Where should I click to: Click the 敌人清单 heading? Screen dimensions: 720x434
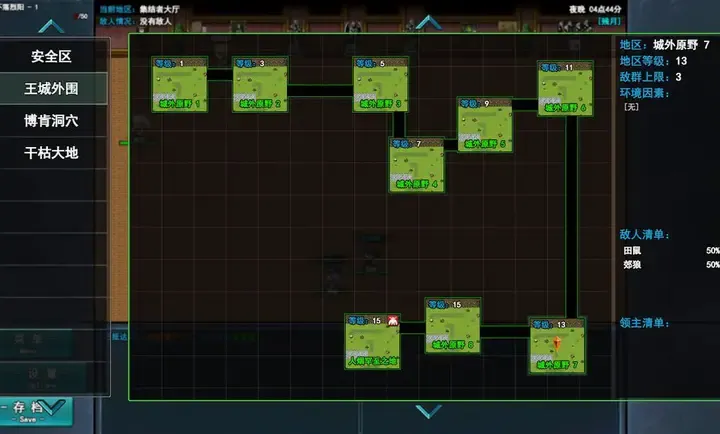pos(645,235)
